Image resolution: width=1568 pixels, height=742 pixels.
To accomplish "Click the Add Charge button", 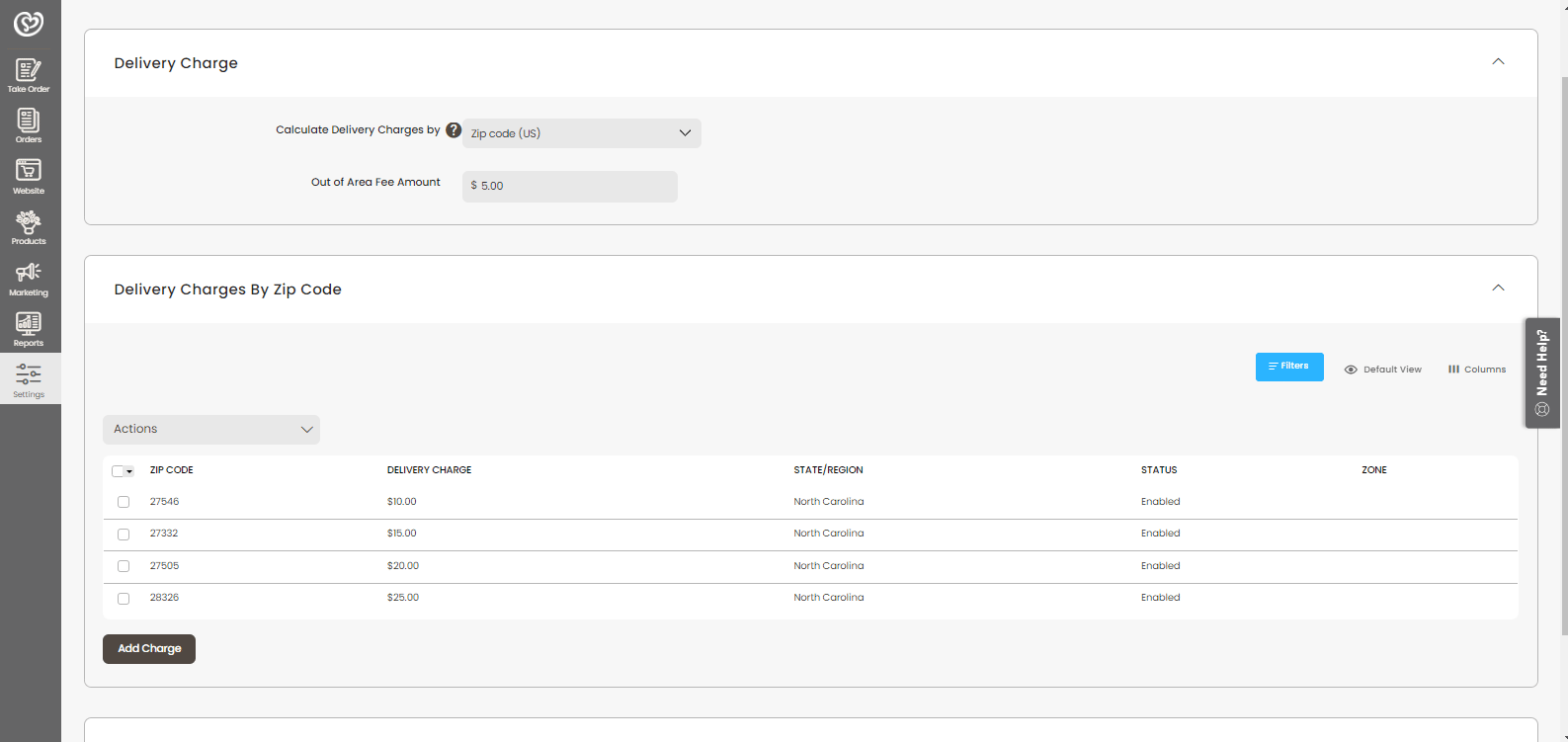I will point(149,649).
